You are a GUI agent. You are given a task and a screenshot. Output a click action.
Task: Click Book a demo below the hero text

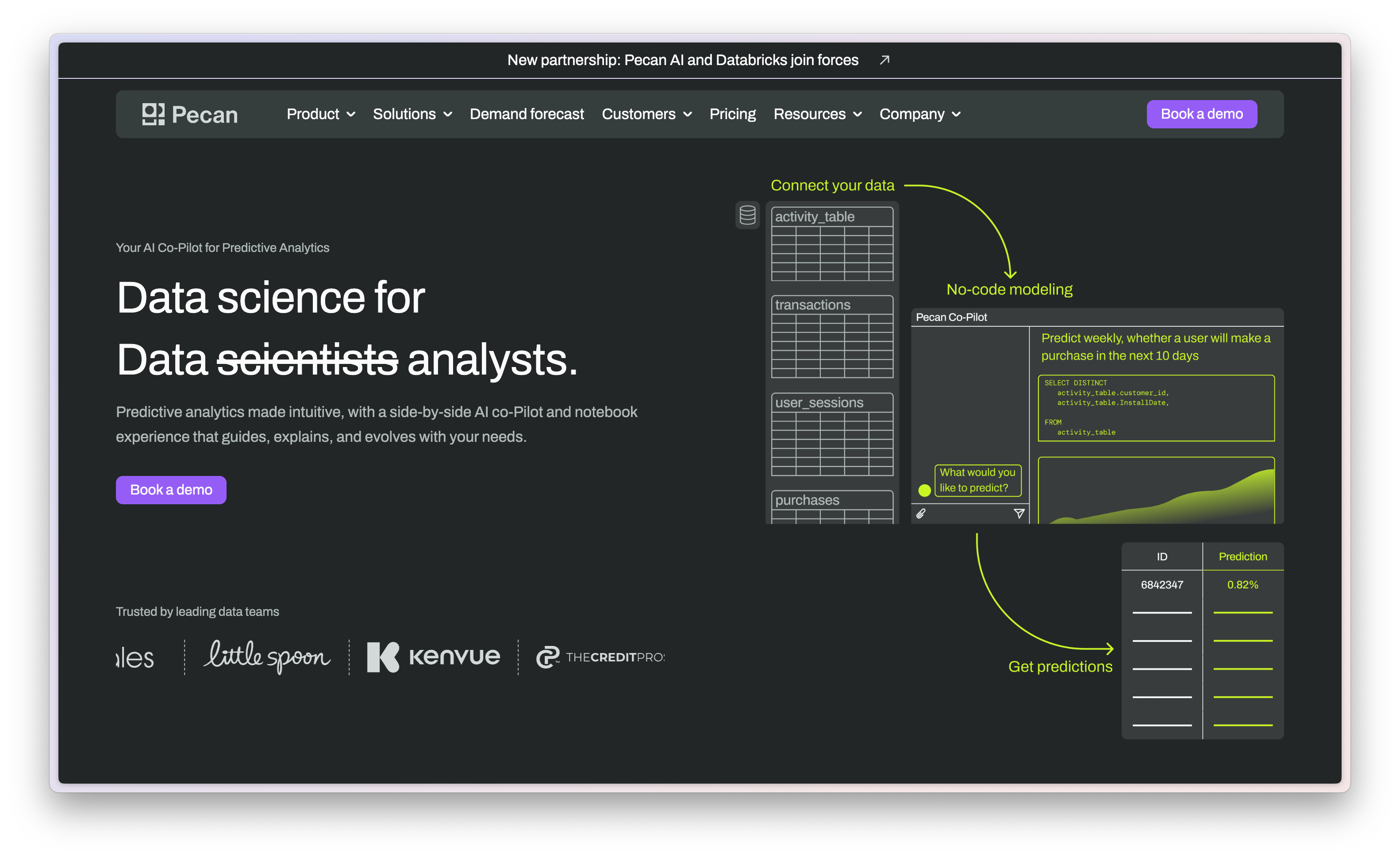pyautogui.click(x=171, y=490)
